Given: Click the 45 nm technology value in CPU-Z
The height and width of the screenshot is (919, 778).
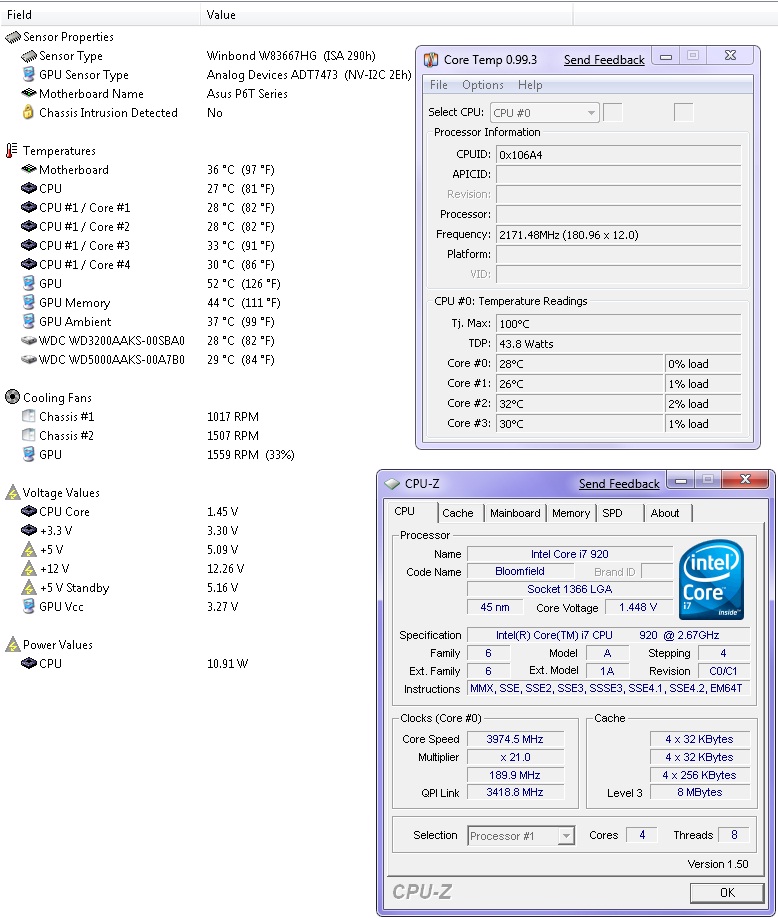Looking at the screenshot, I should (494, 607).
